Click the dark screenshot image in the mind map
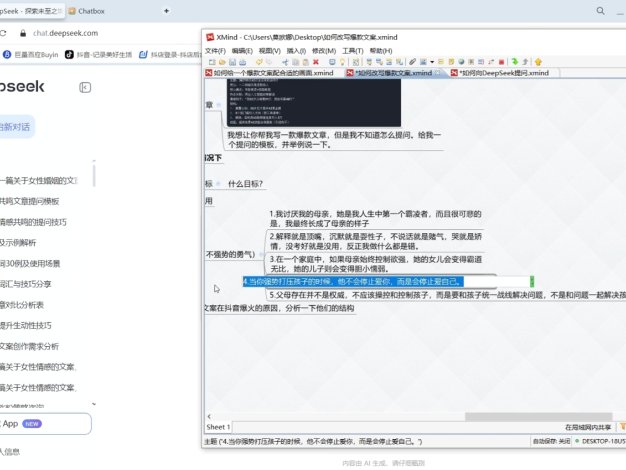Viewport: 626px width, 470px height. pos(314,103)
